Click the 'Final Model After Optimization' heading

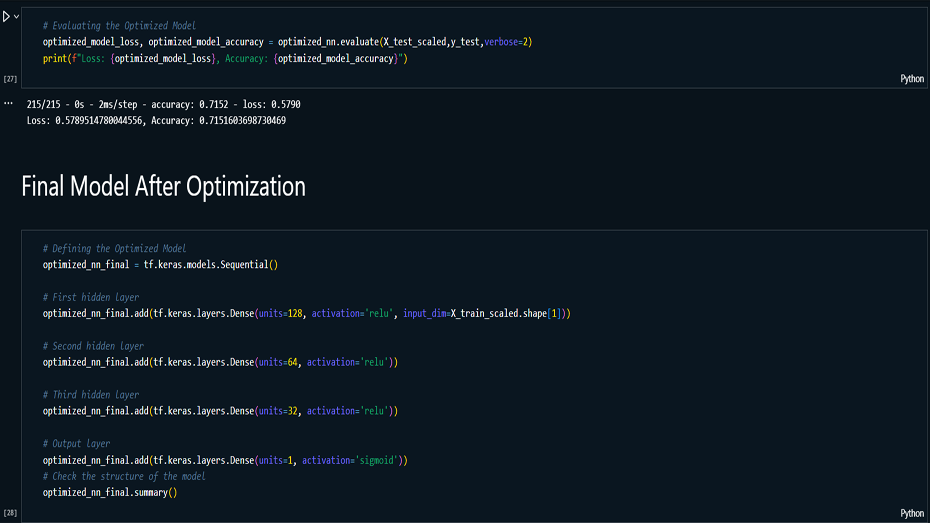pyautogui.click(x=163, y=187)
